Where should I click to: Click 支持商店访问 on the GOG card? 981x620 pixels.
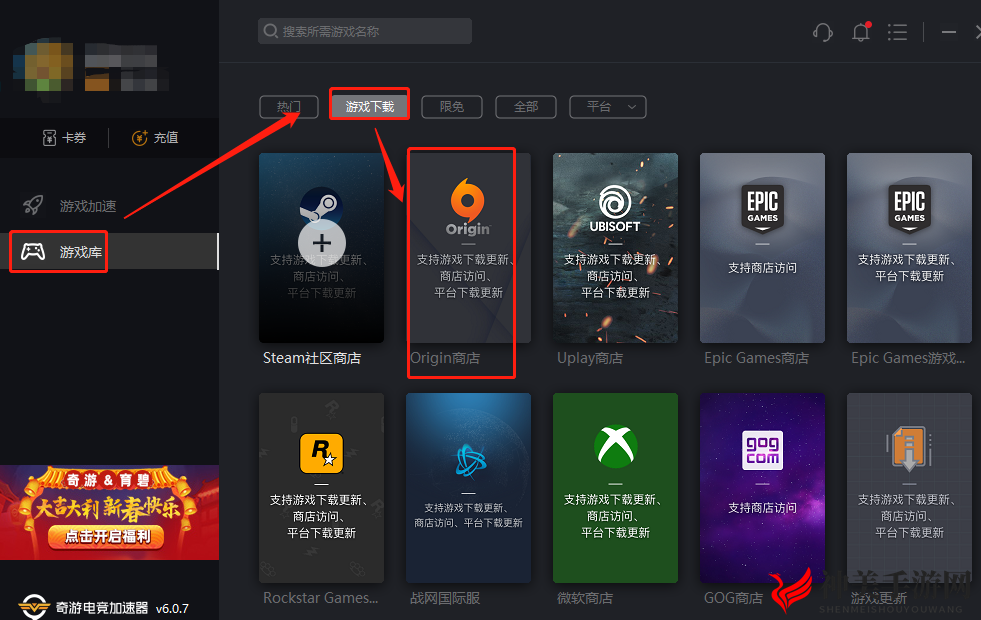tap(762, 508)
